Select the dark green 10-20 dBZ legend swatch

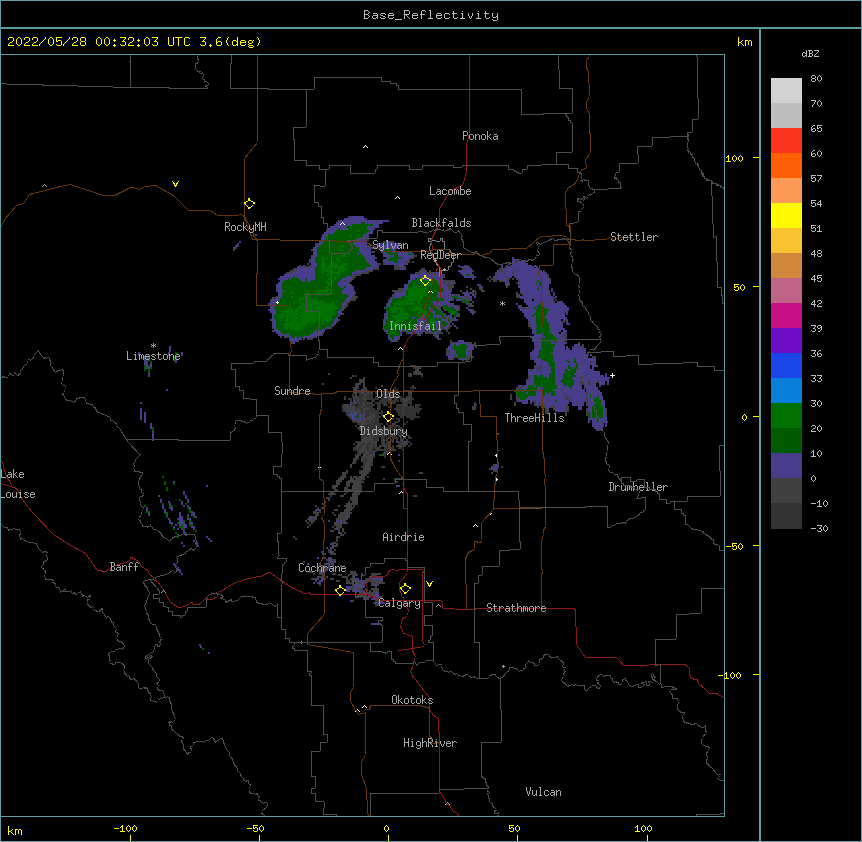tap(786, 441)
